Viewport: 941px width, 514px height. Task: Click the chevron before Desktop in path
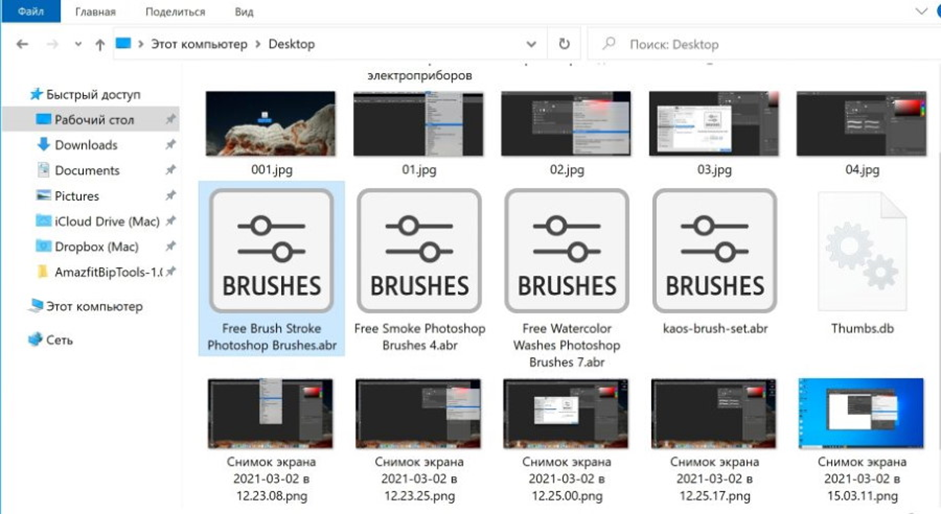point(258,44)
